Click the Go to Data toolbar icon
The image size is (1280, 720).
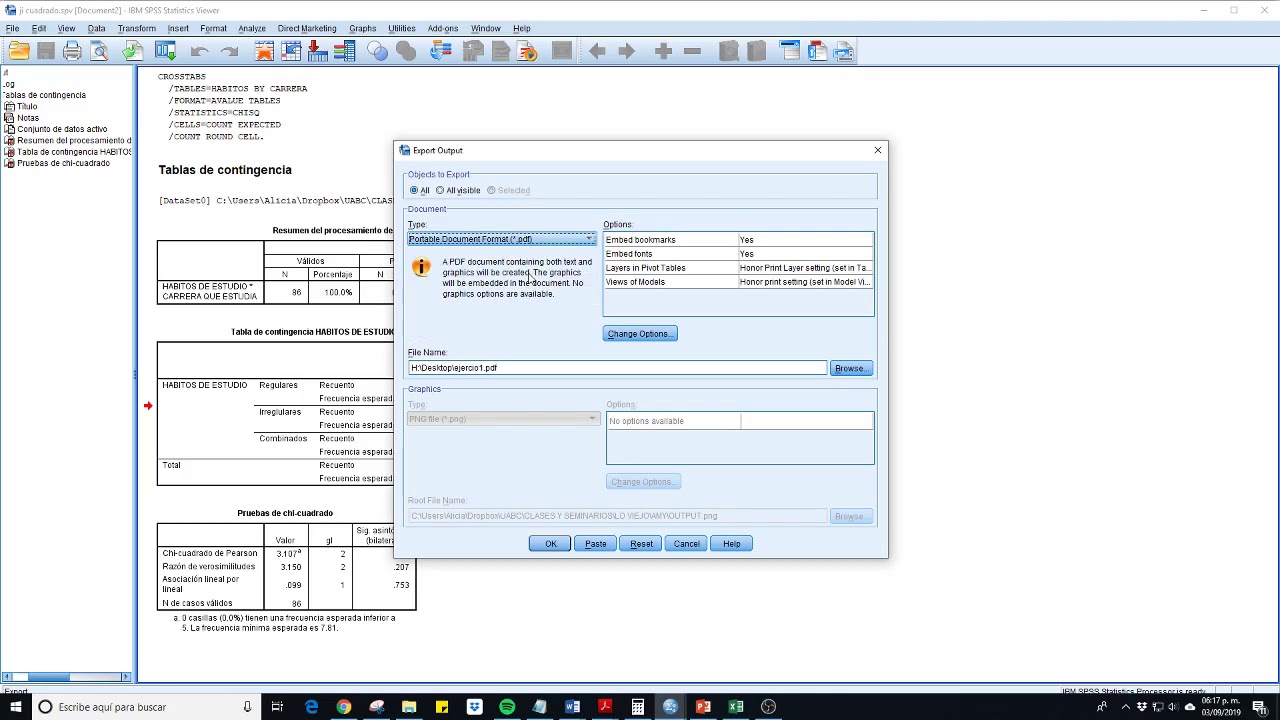pyautogui.click(x=264, y=51)
